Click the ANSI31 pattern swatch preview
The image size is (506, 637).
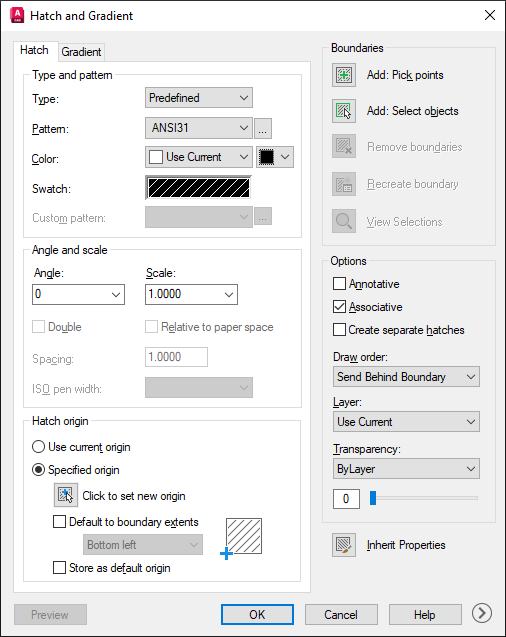pos(199,188)
